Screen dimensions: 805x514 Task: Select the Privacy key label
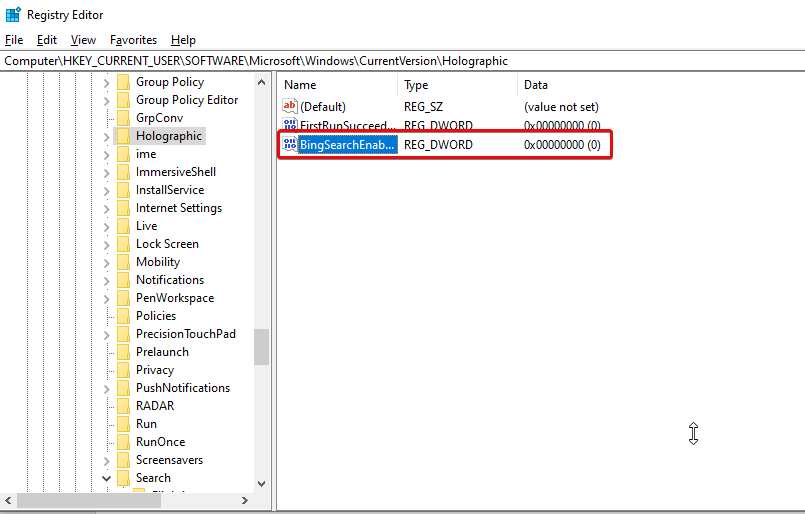155,370
